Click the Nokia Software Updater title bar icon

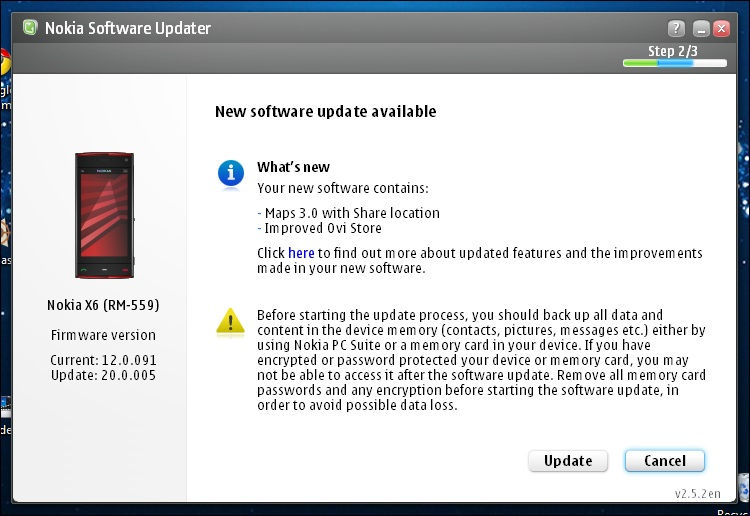click(x=30, y=28)
